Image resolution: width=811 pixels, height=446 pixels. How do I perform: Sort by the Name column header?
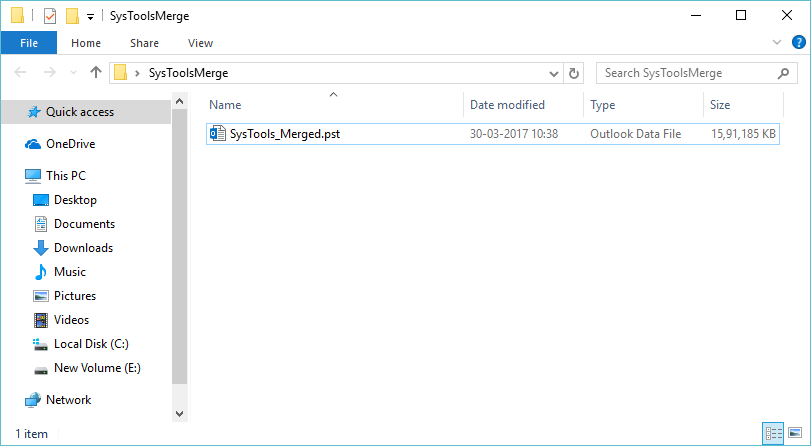pyautogui.click(x=225, y=105)
